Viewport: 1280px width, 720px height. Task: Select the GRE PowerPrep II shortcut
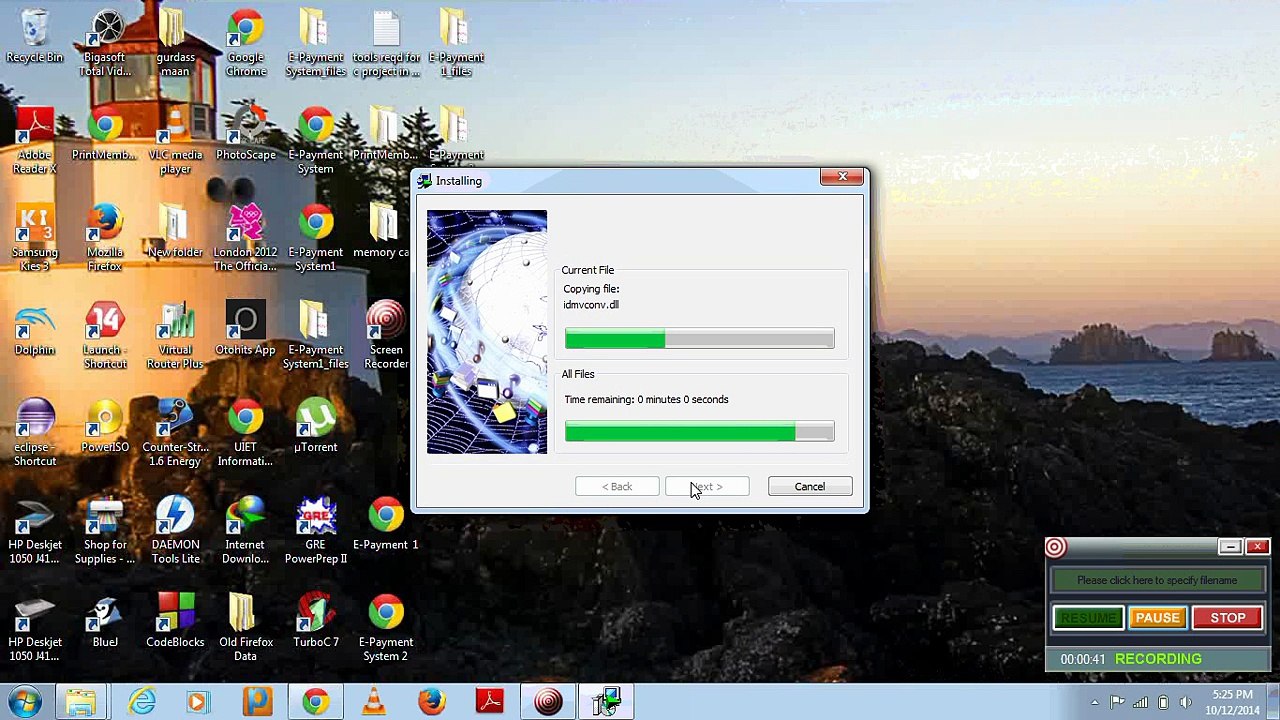click(315, 530)
